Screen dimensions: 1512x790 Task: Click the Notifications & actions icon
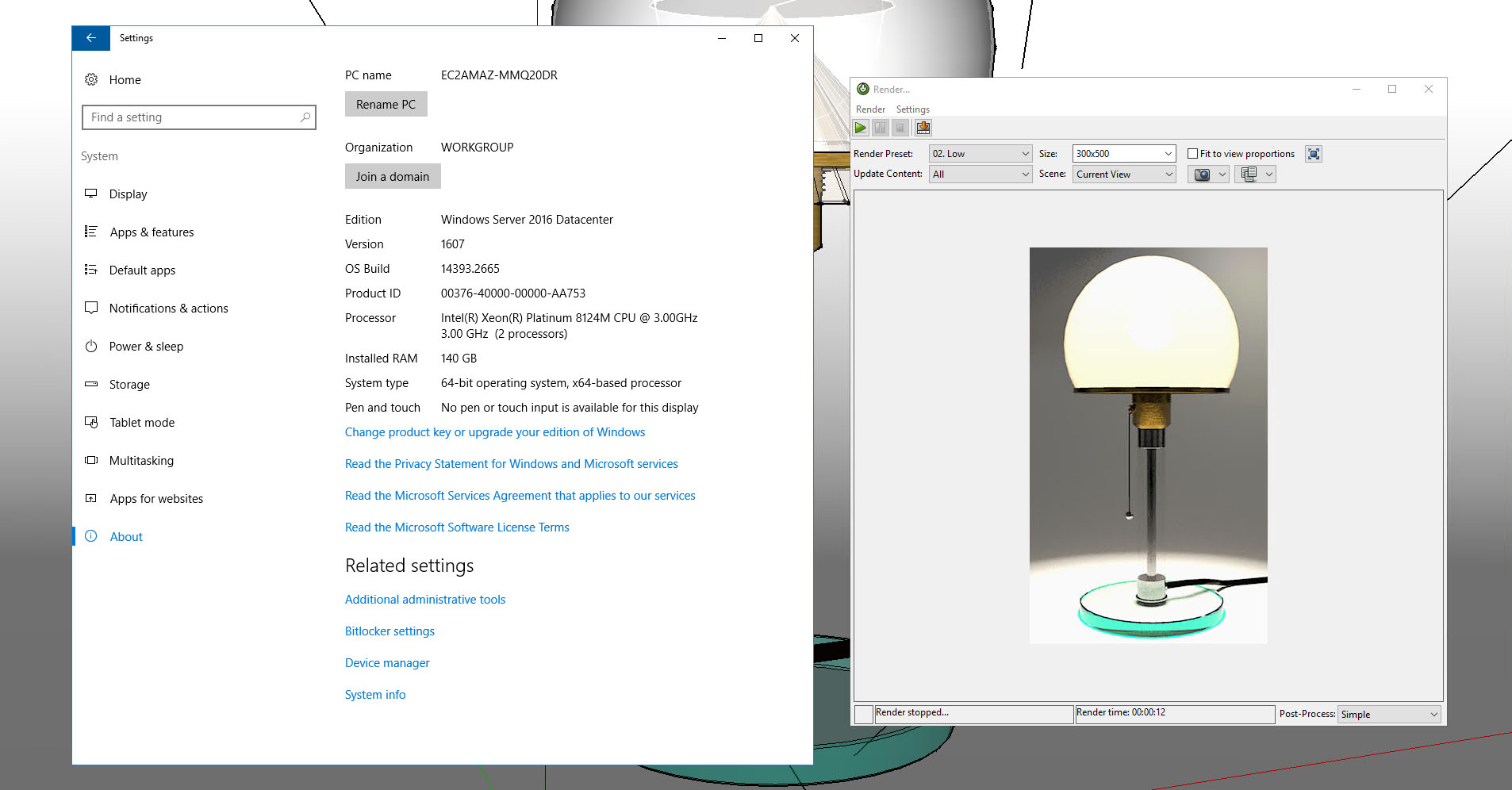tap(91, 308)
